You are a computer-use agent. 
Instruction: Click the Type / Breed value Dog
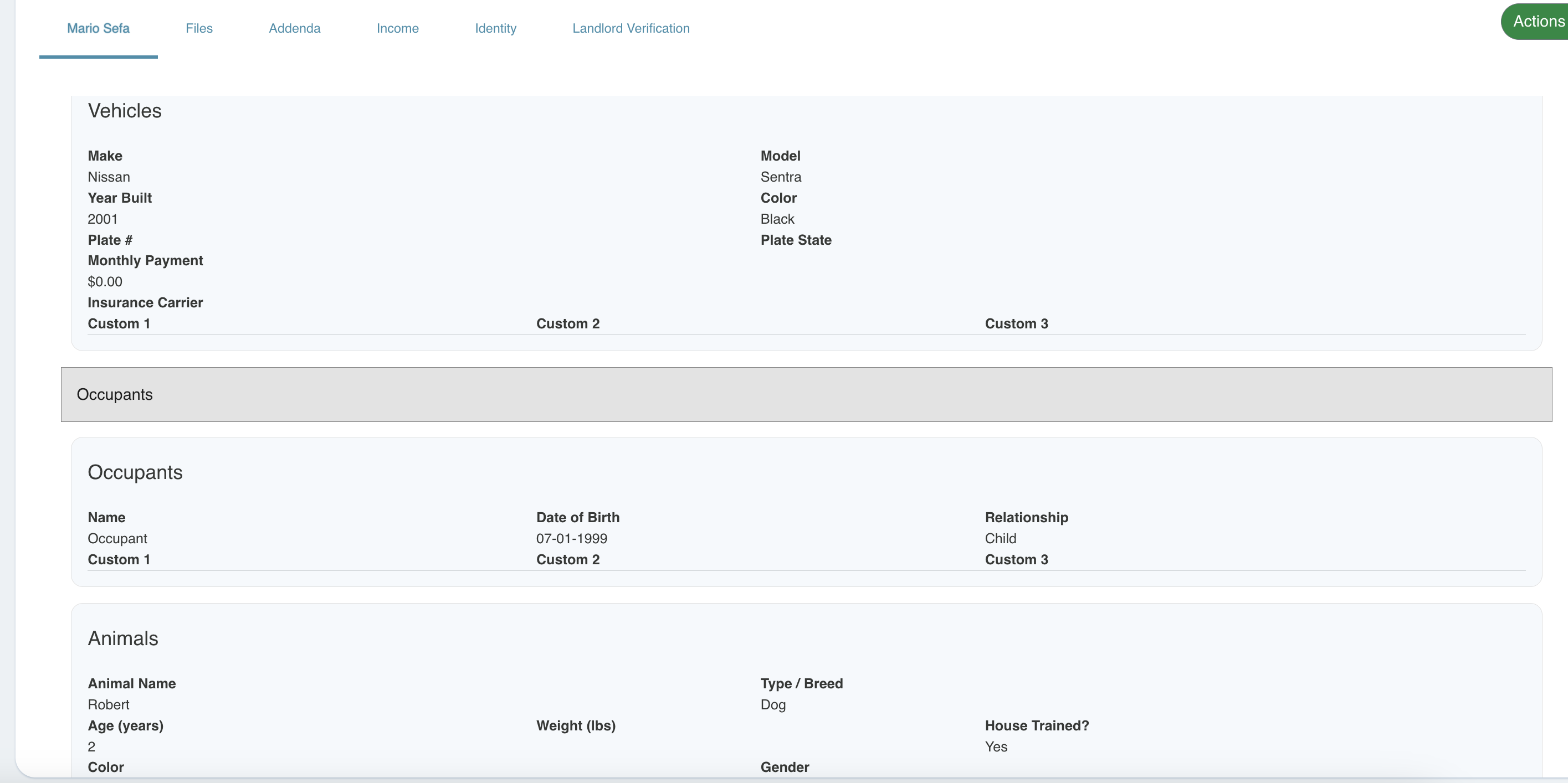coord(773,704)
